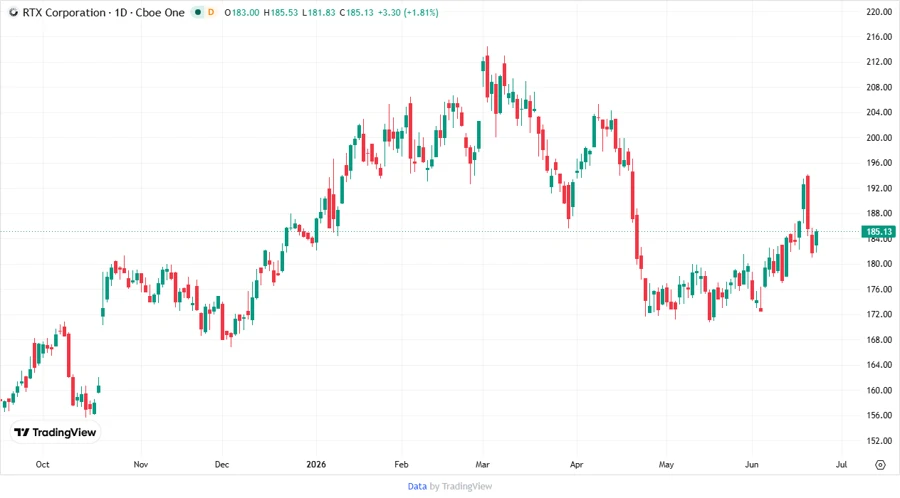
Task: Click the 204.00 price axis label
Action: 879,112
